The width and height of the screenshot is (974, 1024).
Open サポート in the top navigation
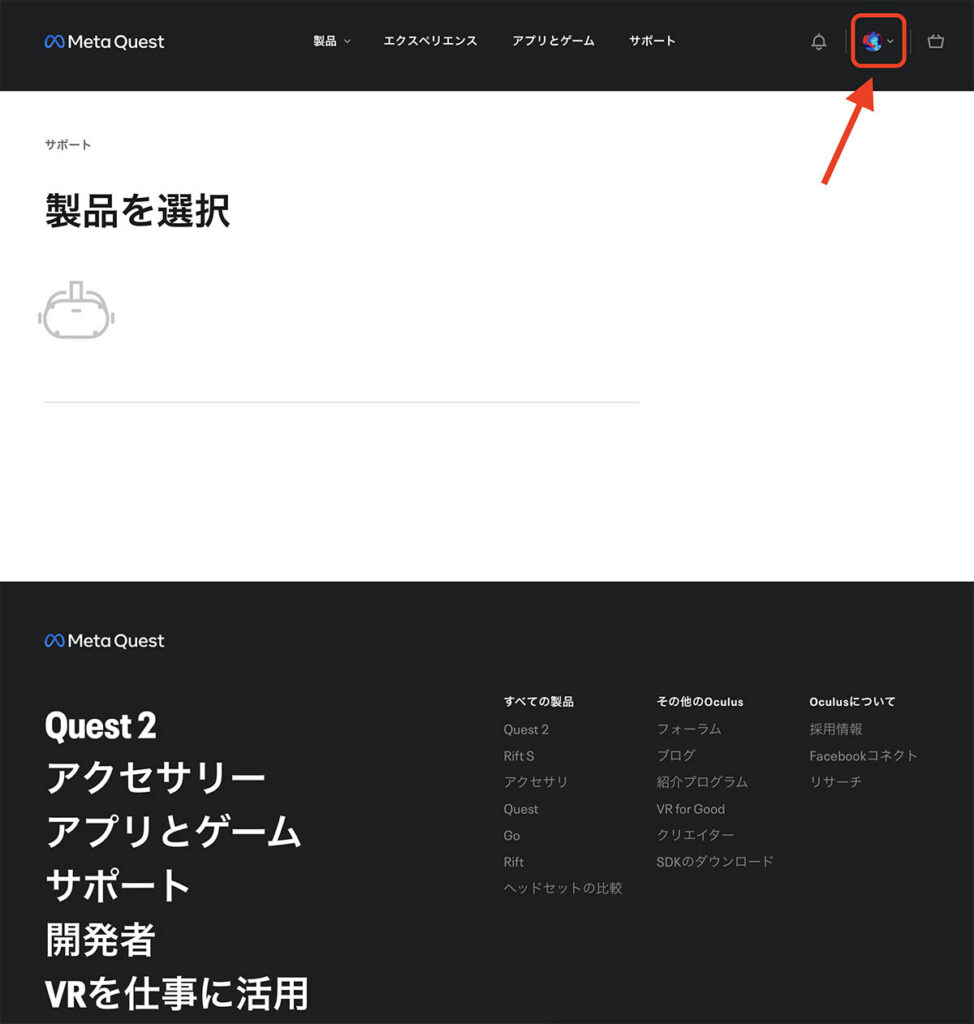click(x=652, y=41)
